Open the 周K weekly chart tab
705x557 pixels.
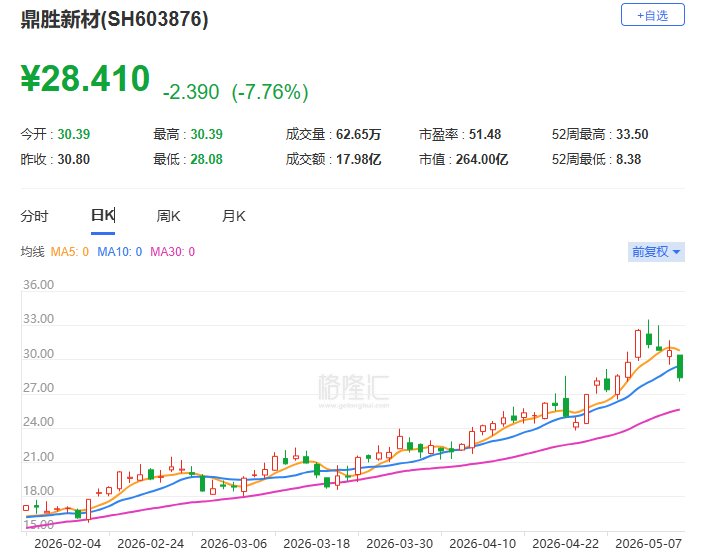(168, 216)
